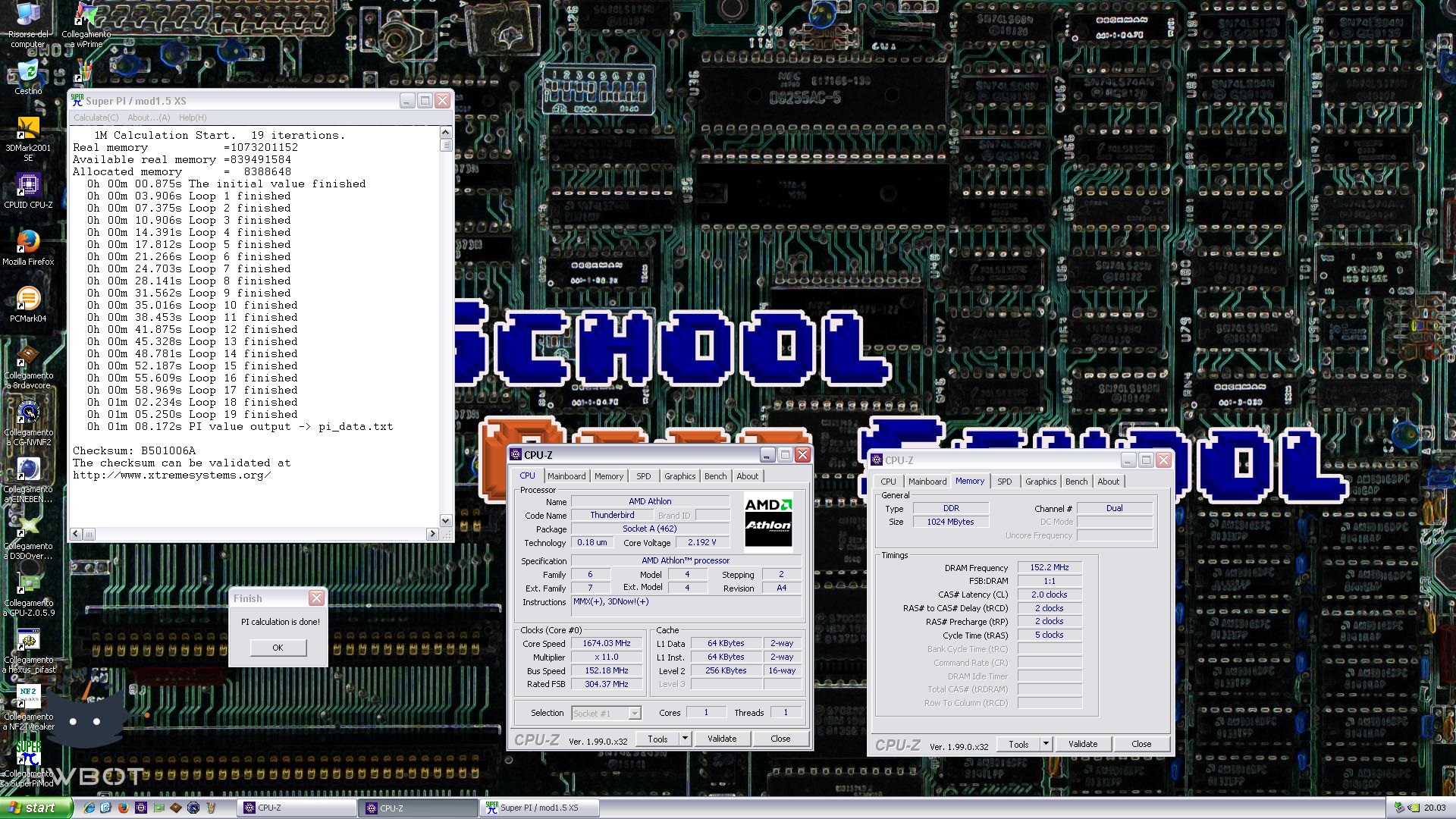
Task: Close the Finish dialog with X
Action: click(316, 598)
